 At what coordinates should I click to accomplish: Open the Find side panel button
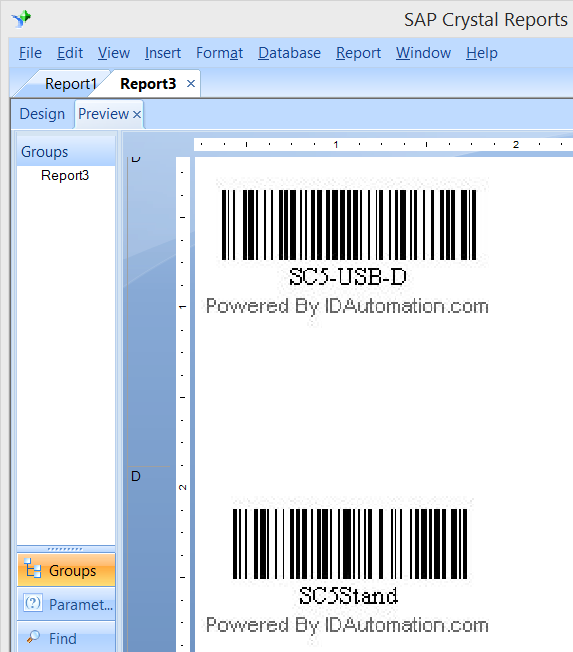(x=66, y=637)
